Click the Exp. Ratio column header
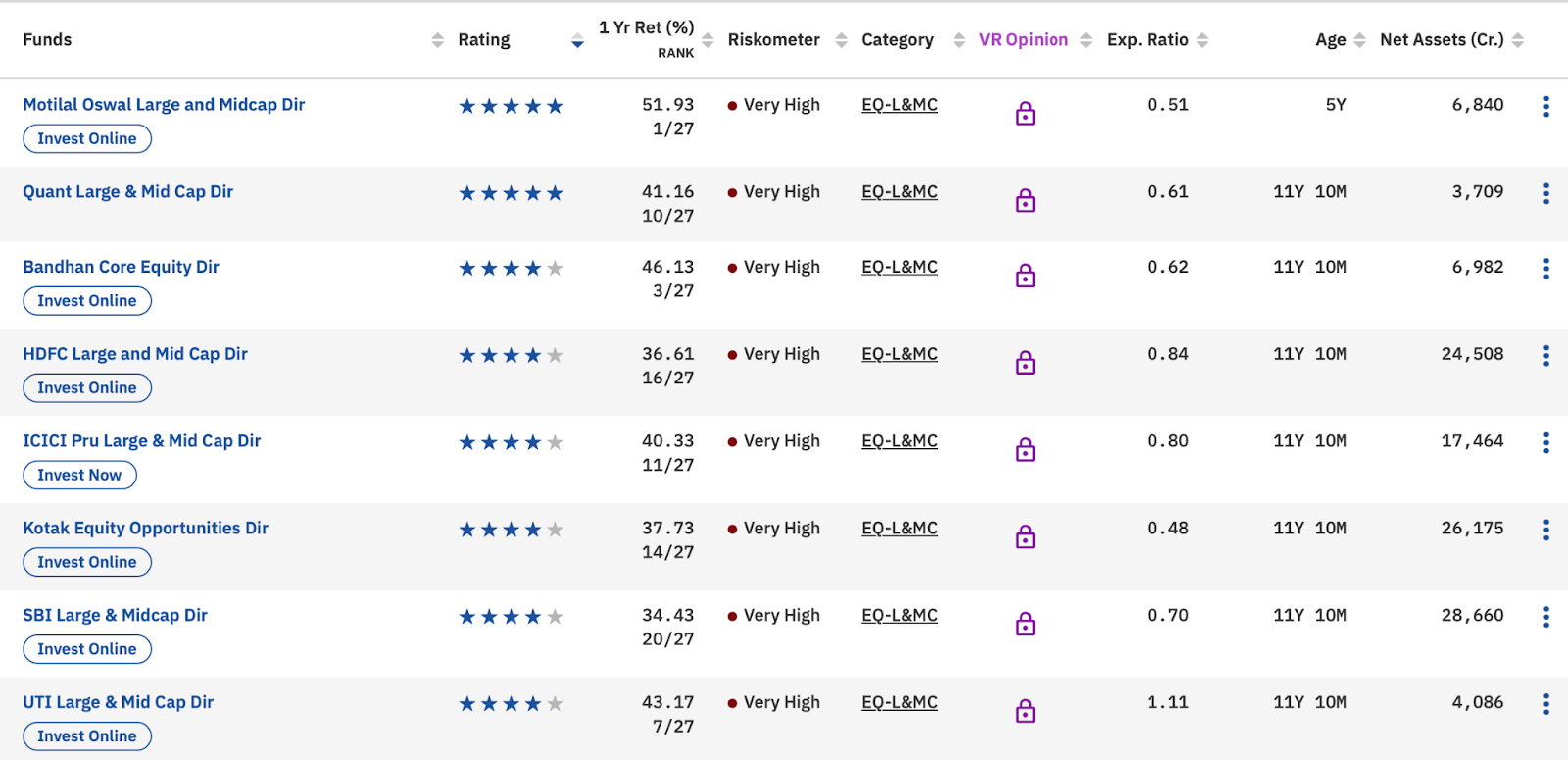This screenshot has width=1568, height=760. (x=1148, y=39)
